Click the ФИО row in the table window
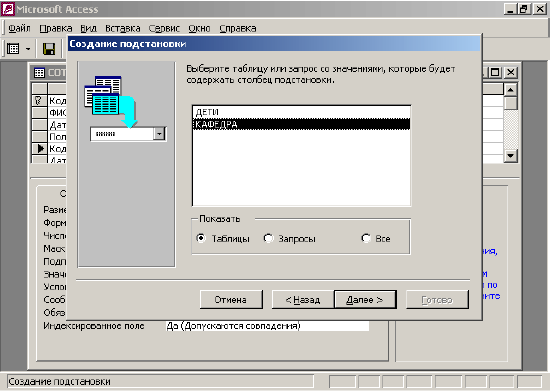550x391 pixels. pyautogui.click(x=57, y=113)
